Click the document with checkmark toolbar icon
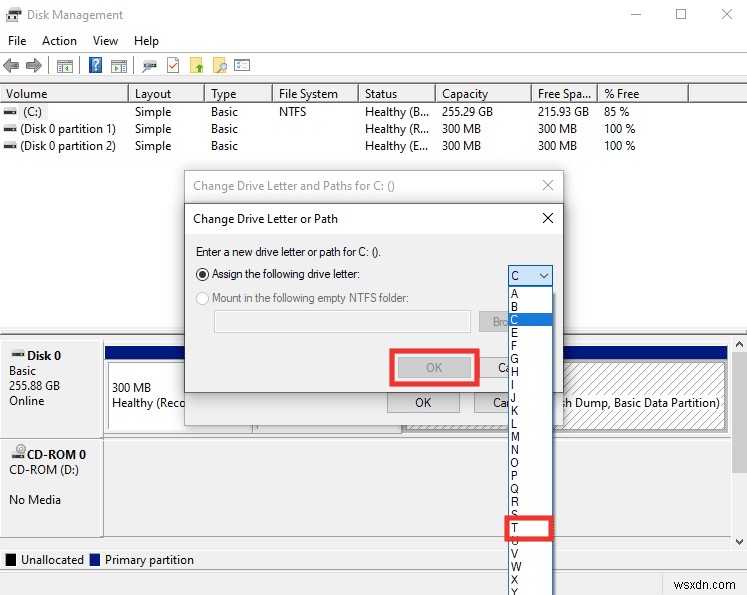 click(173, 65)
